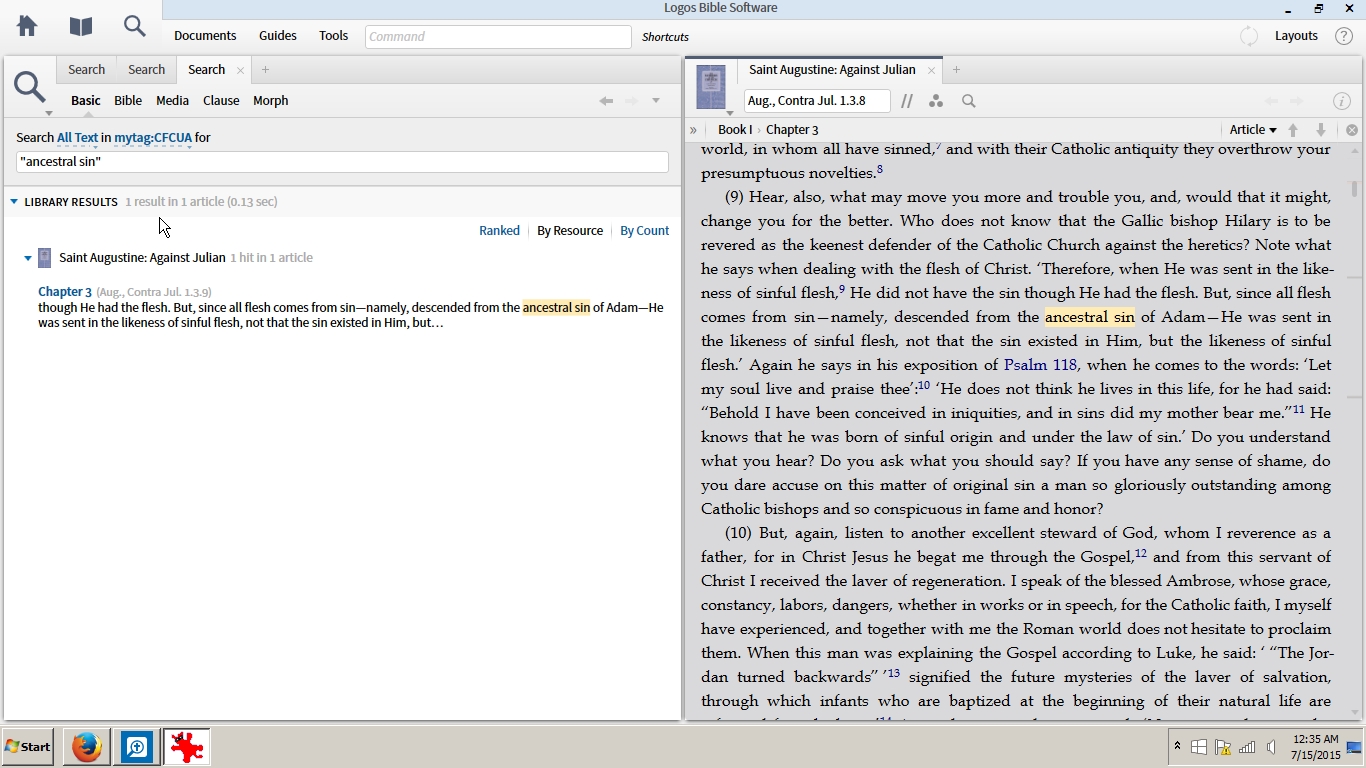
Task: Show table of contents double chevron
Action: (693, 130)
